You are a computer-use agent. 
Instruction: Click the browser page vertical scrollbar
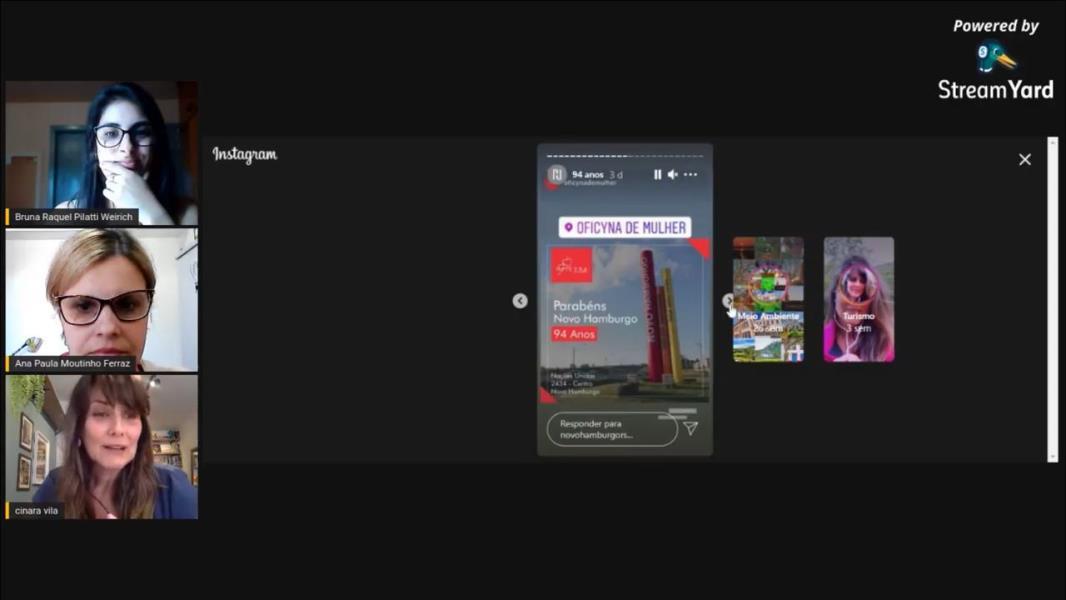point(1052,300)
